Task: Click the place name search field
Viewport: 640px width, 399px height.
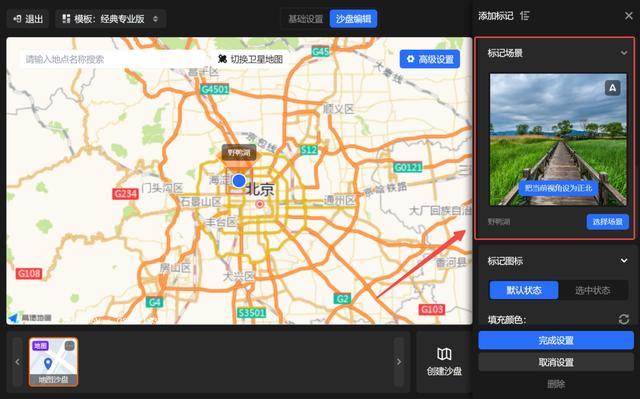Action: [111, 59]
